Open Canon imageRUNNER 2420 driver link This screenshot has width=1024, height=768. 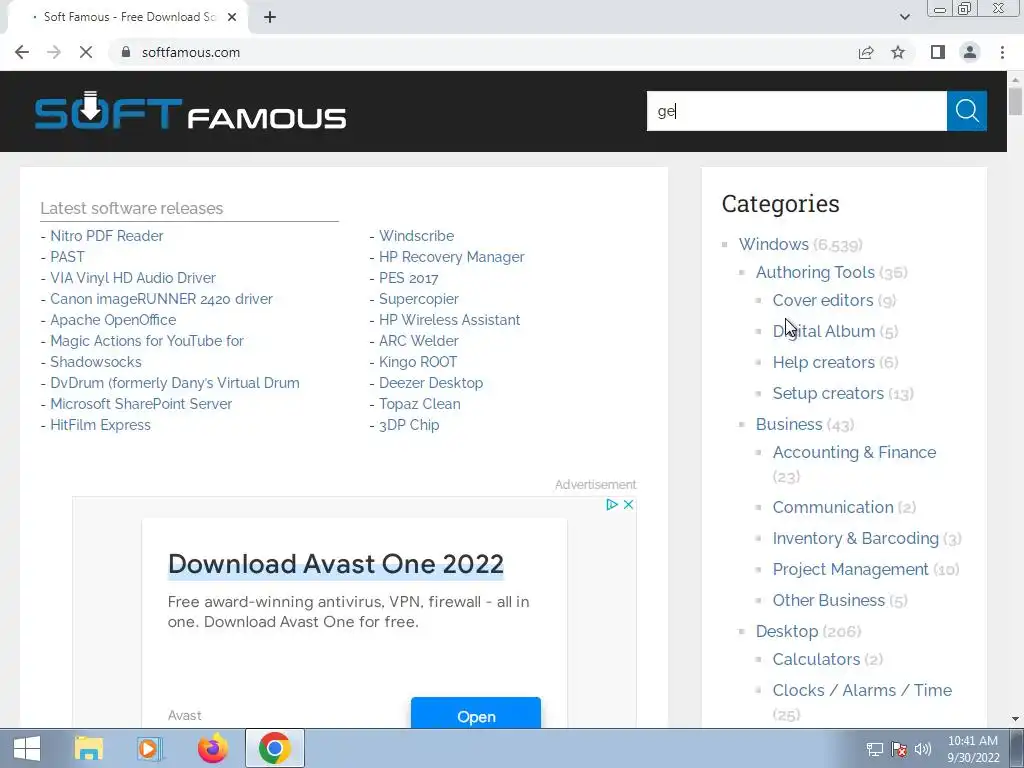tap(161, 298)
